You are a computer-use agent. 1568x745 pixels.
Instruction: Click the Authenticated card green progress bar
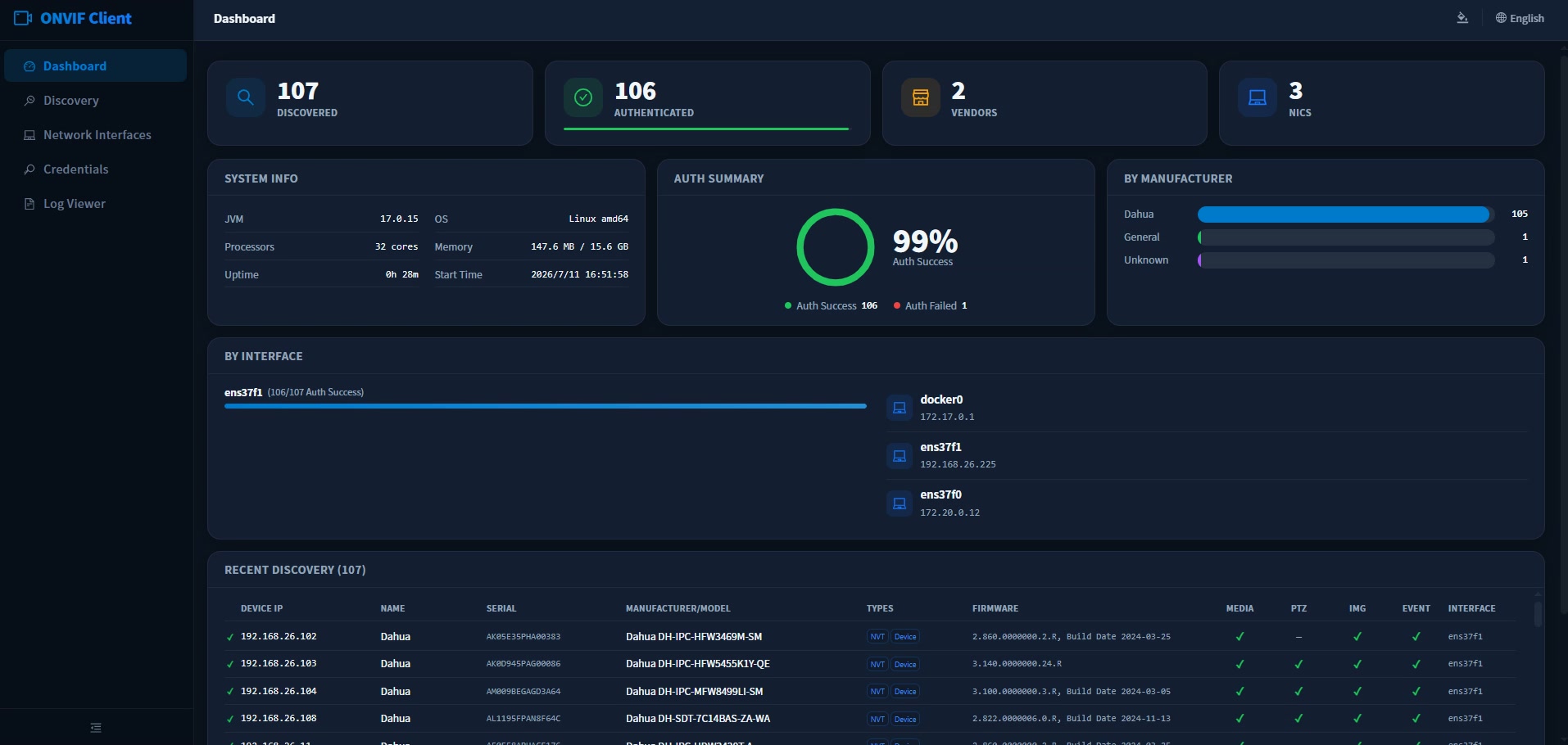(706, 129)
